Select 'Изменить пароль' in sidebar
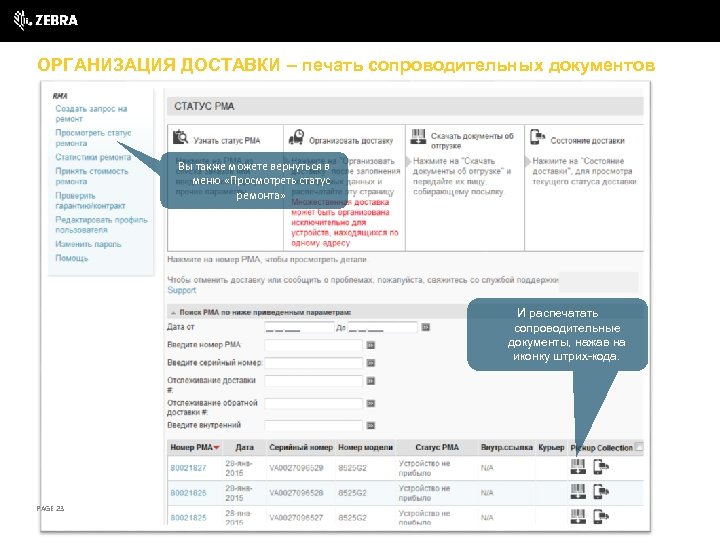Screen dimensions: 720x540 pyautogui.click(x=88, y=244)
